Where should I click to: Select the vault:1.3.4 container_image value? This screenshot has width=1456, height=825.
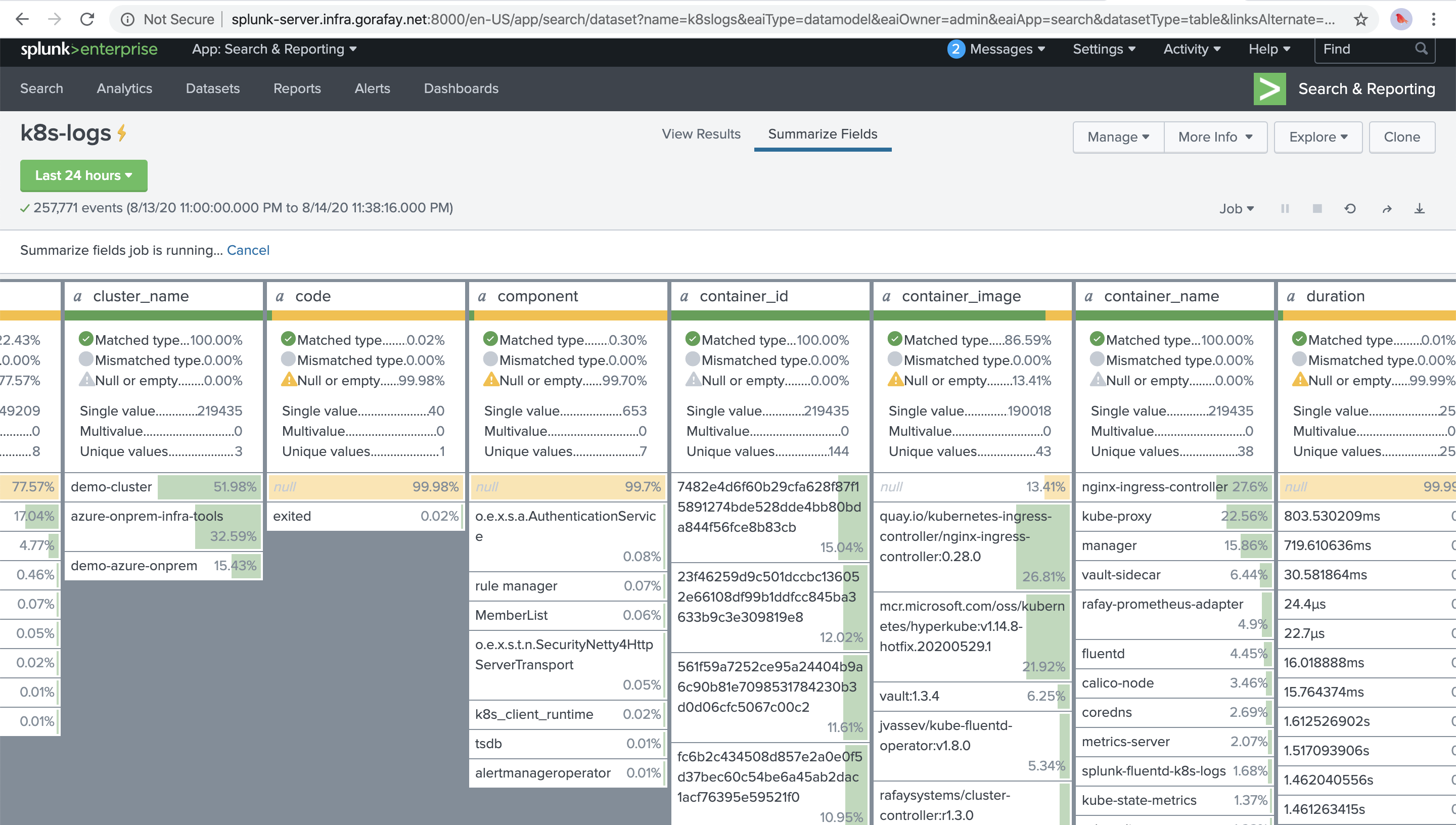coord(972,696)
